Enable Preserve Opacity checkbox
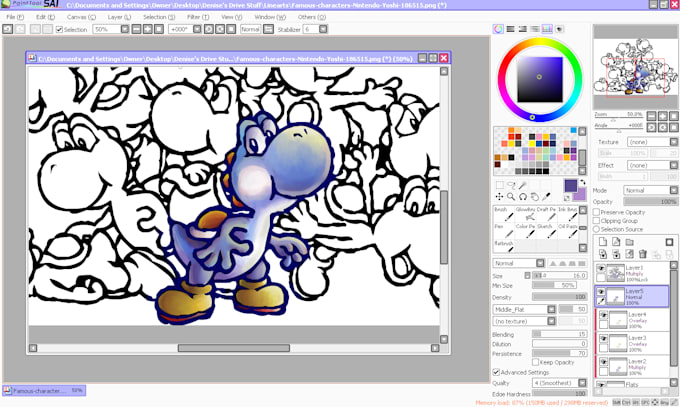This screenshot has width=680, height=407. [597, 212]
